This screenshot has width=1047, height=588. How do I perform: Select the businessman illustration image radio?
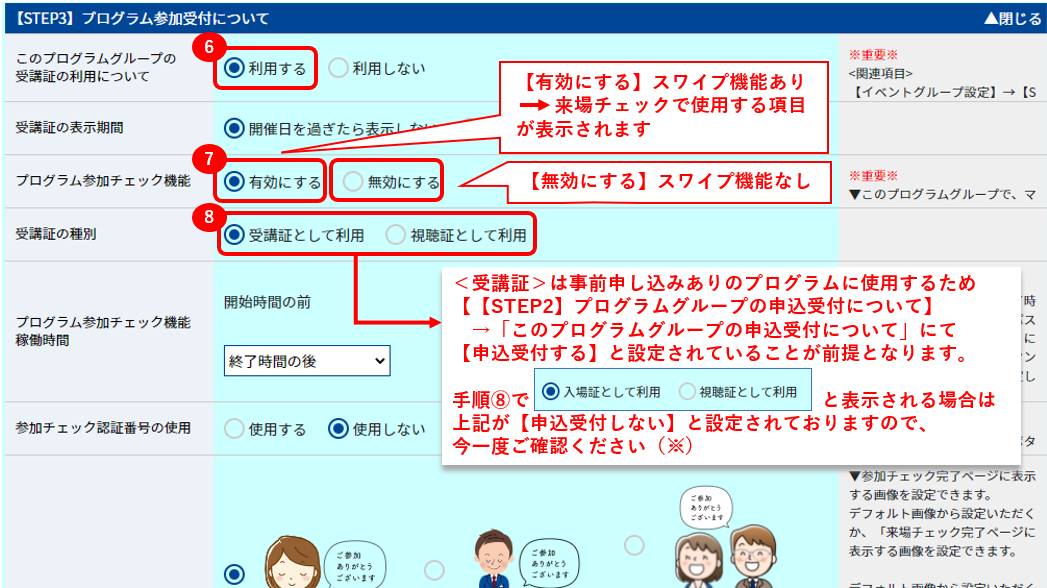[434, 570]
